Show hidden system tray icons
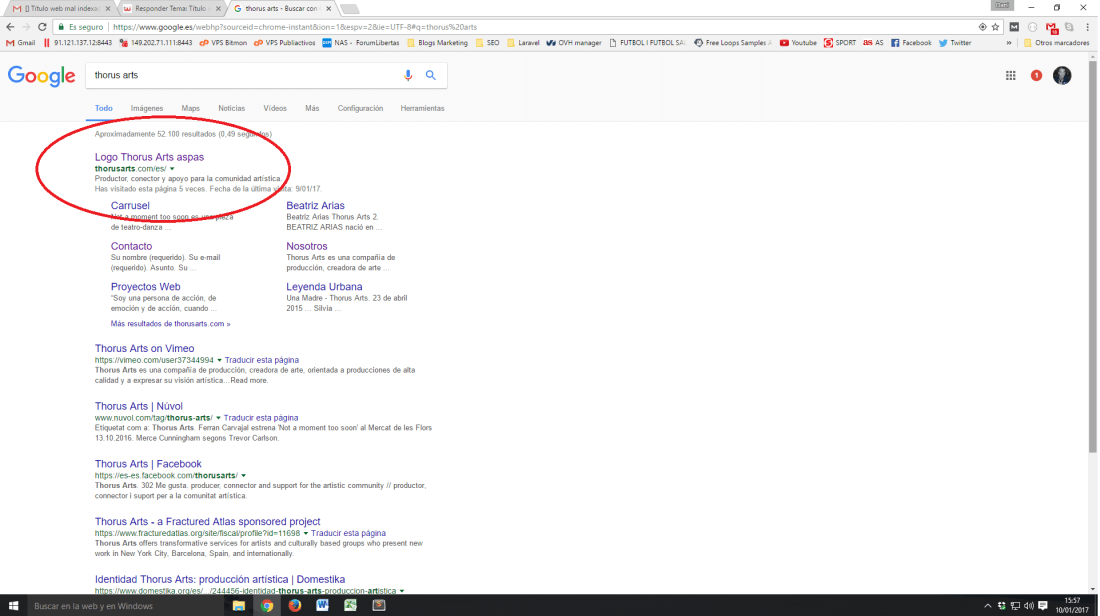This screenshot has width=1100, height=616. [x=987, y=605]
